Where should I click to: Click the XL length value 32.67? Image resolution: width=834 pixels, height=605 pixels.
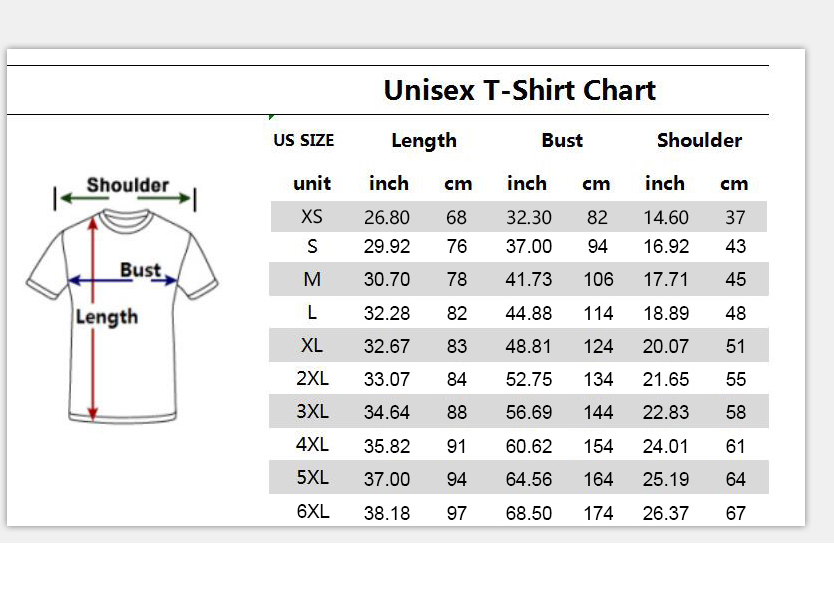coord(387,346)
